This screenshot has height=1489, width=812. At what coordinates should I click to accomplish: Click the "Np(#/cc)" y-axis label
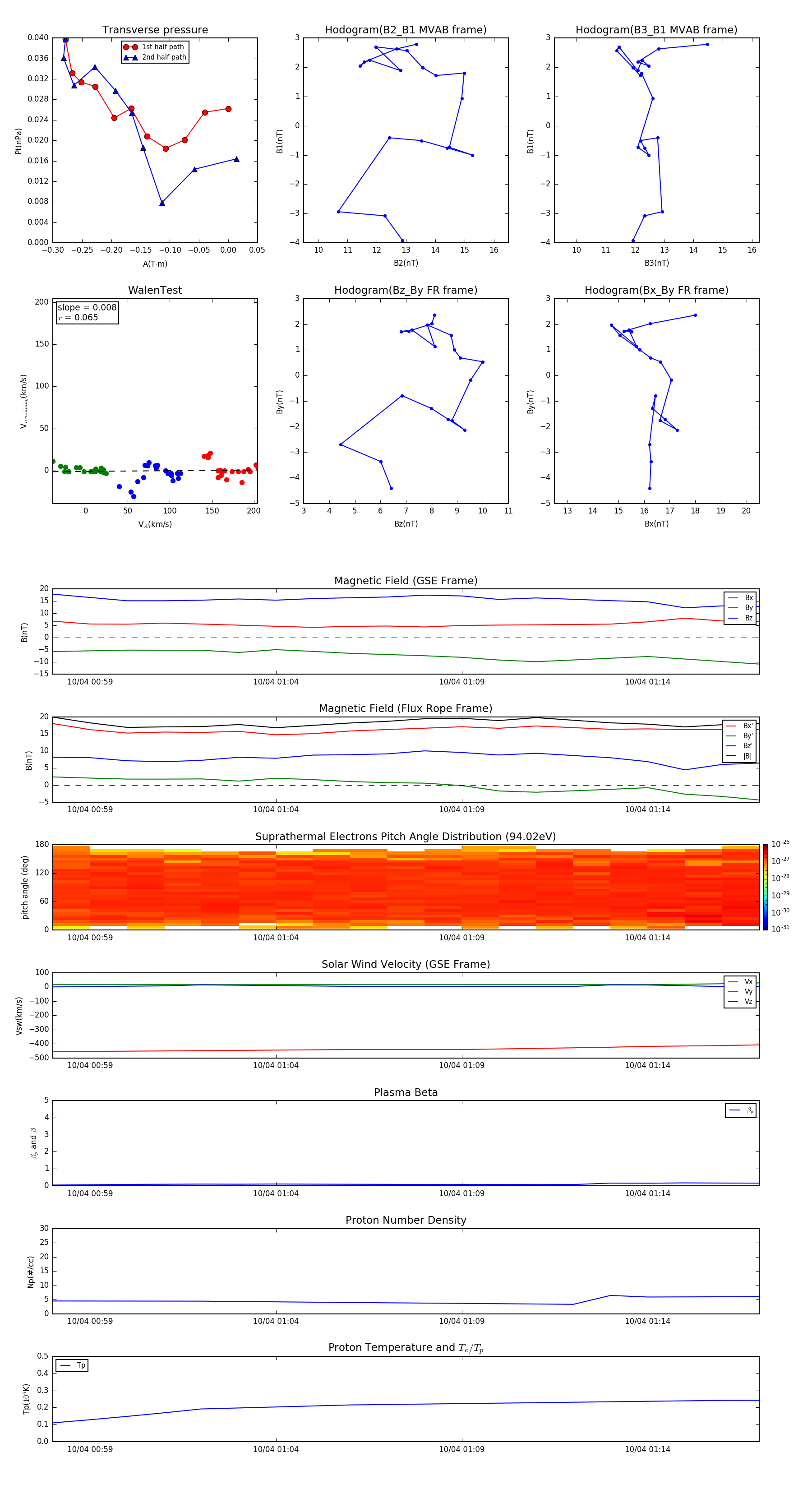(31, 1272)
